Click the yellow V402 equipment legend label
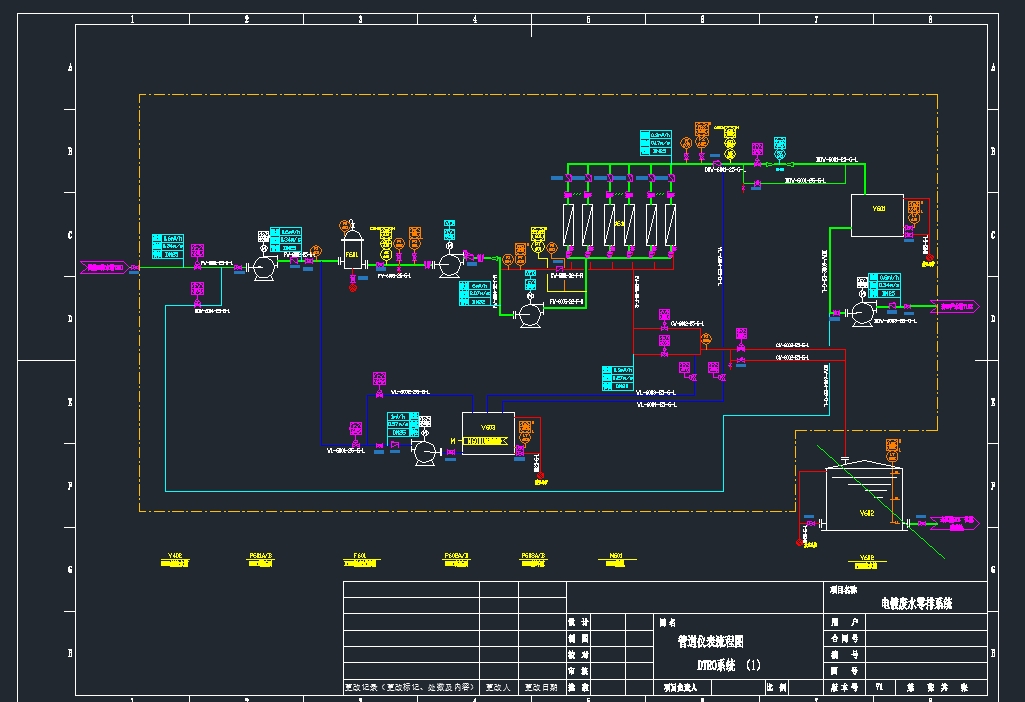This screenshot has height=702, width=1025. tap(175, 560)
